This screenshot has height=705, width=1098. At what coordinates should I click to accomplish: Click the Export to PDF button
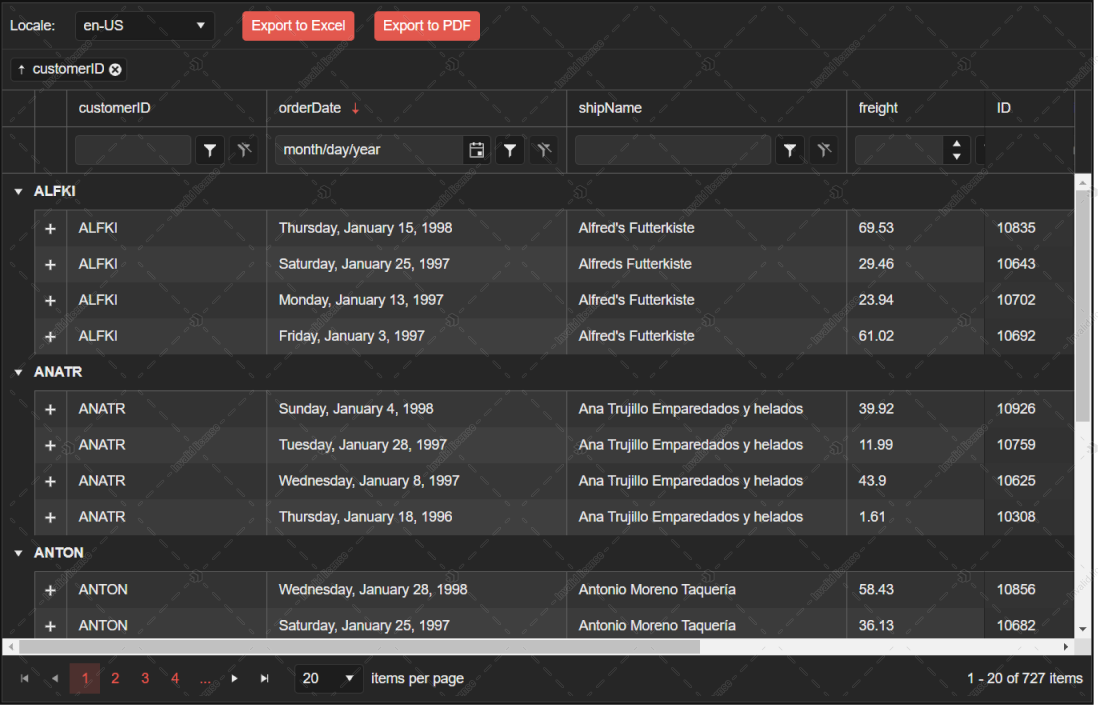[427, 26]
